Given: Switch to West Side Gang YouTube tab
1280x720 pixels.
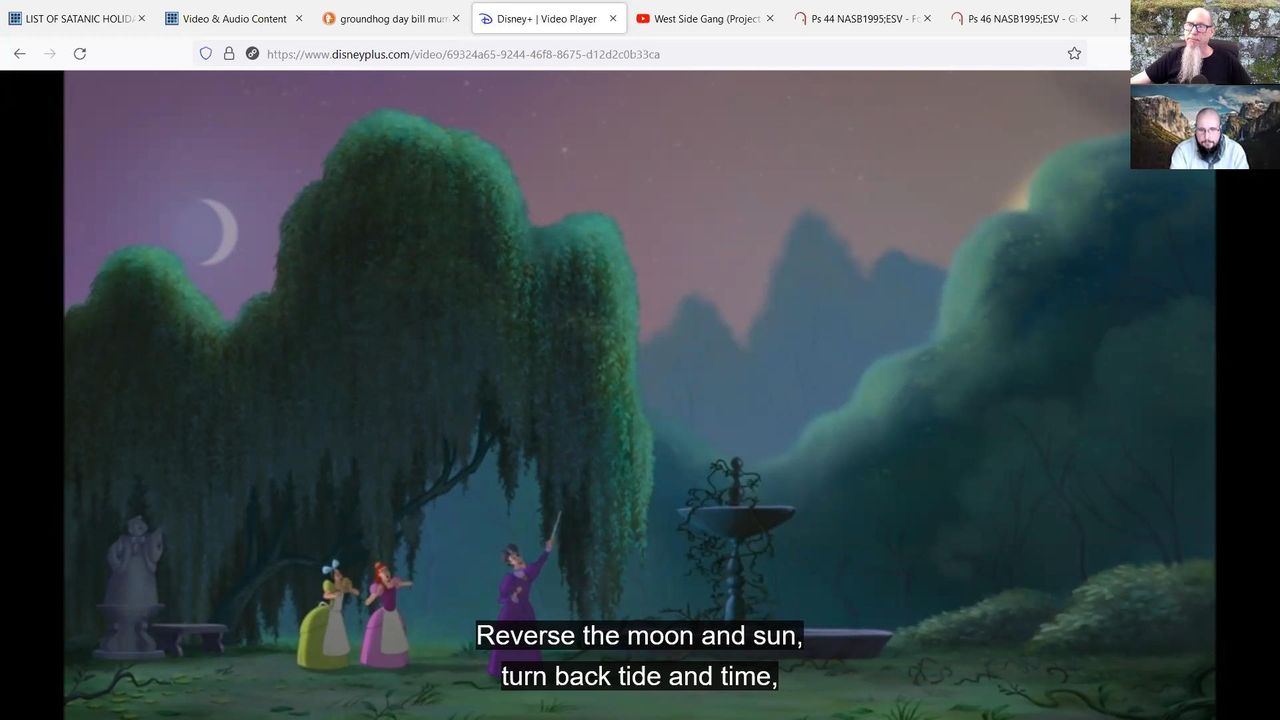Looking at the screenshot, I should (x=699, y=19).
